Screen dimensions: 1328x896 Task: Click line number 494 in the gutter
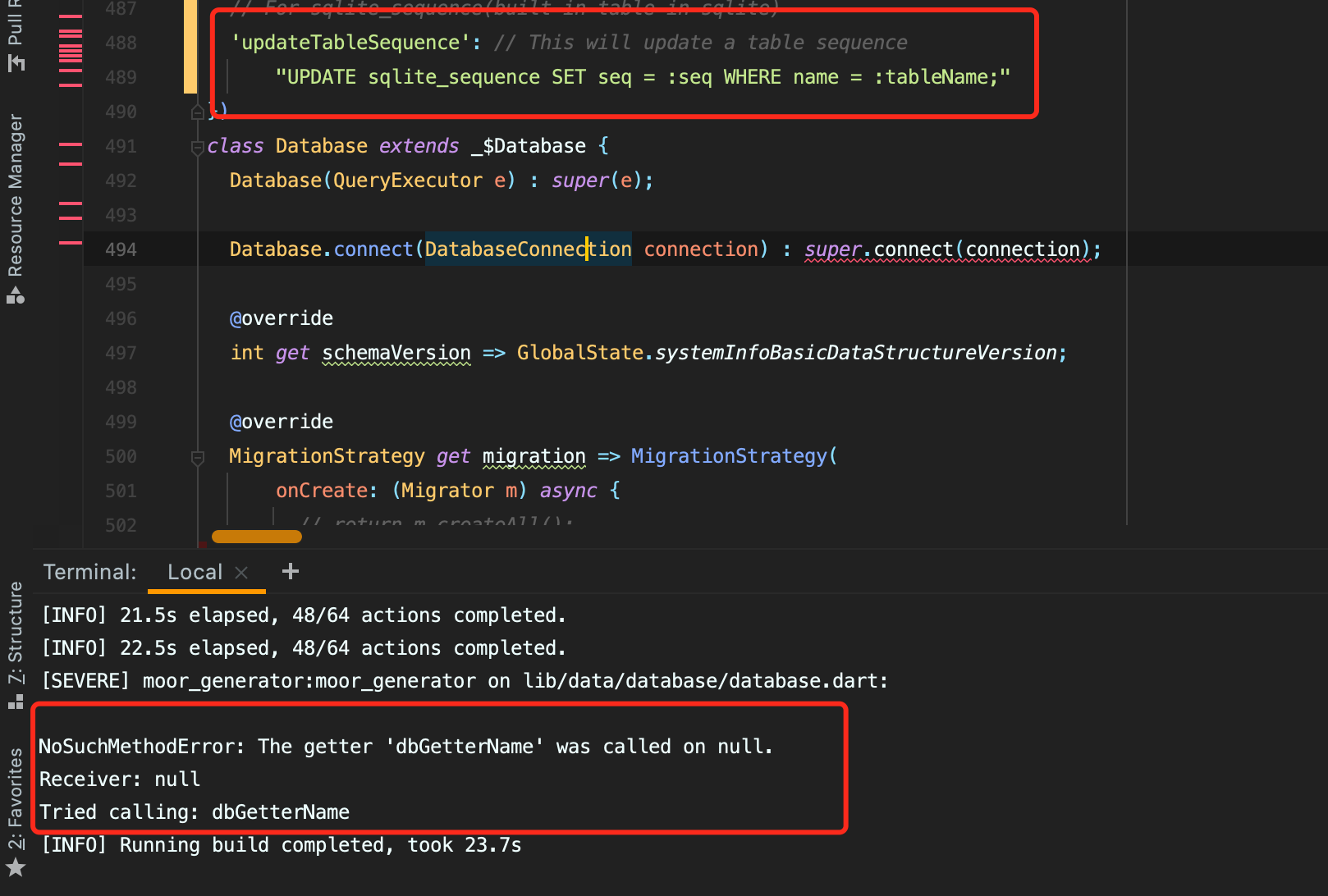click(120, 249)
